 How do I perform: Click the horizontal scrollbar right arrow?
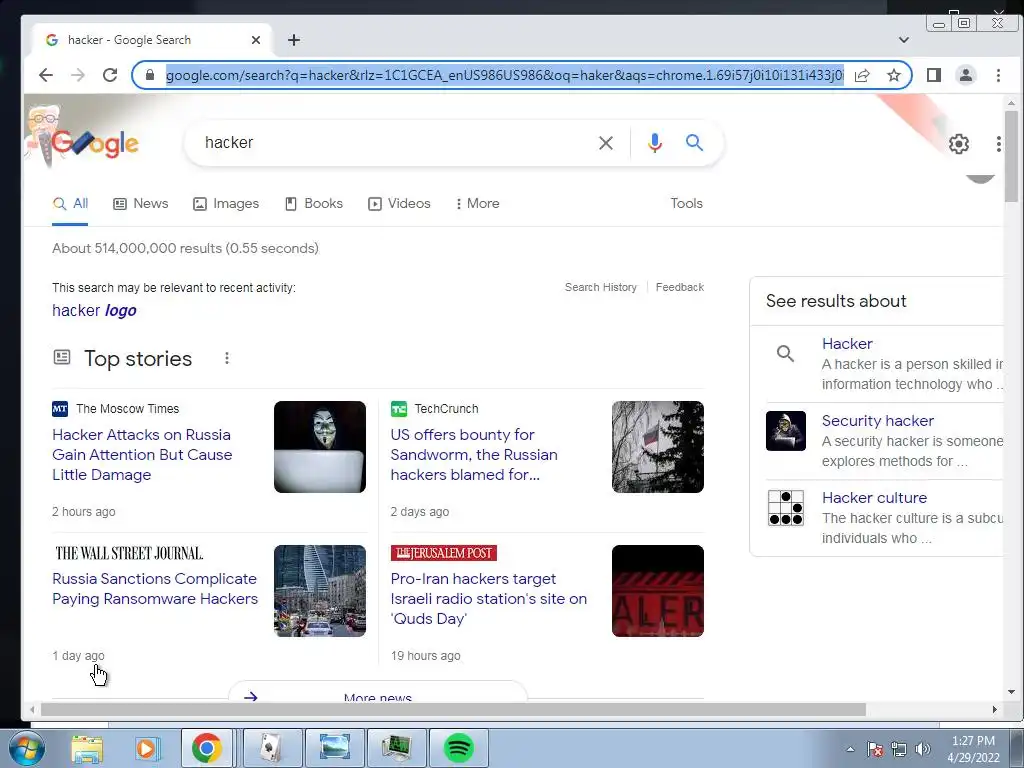(995, 709)
